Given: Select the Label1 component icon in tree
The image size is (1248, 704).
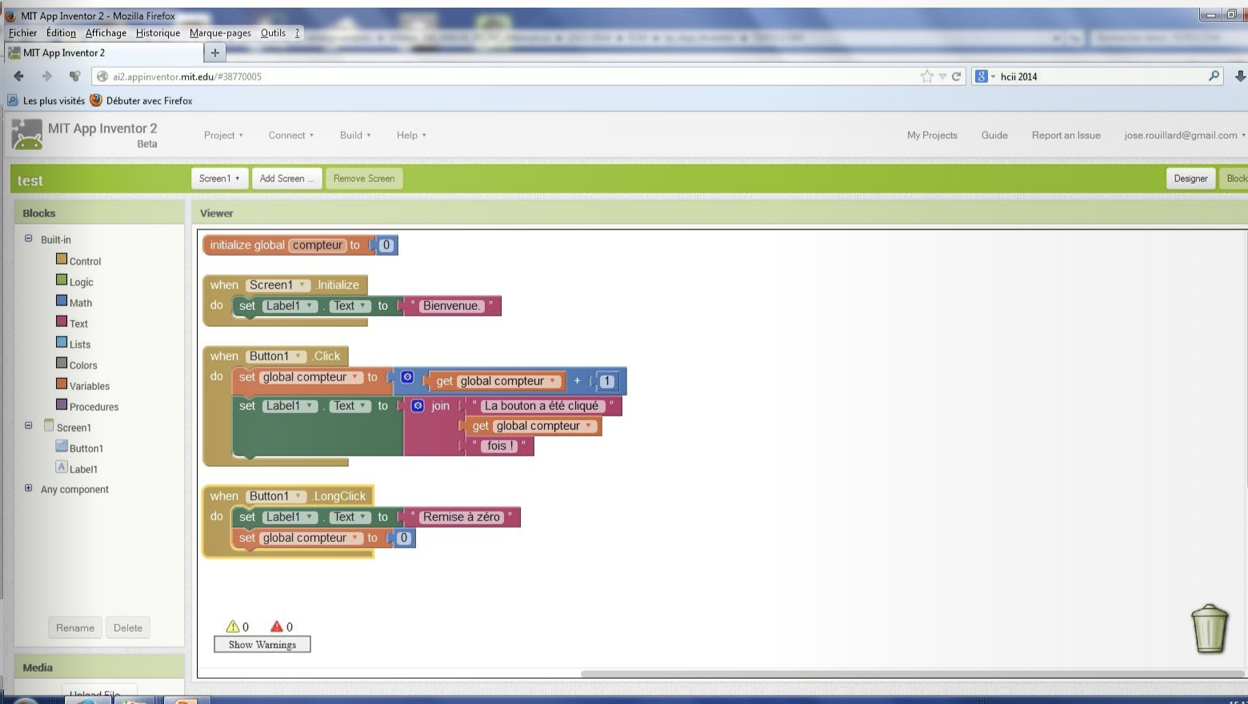Looking at the screenshot, I should (x=62, y=468).
